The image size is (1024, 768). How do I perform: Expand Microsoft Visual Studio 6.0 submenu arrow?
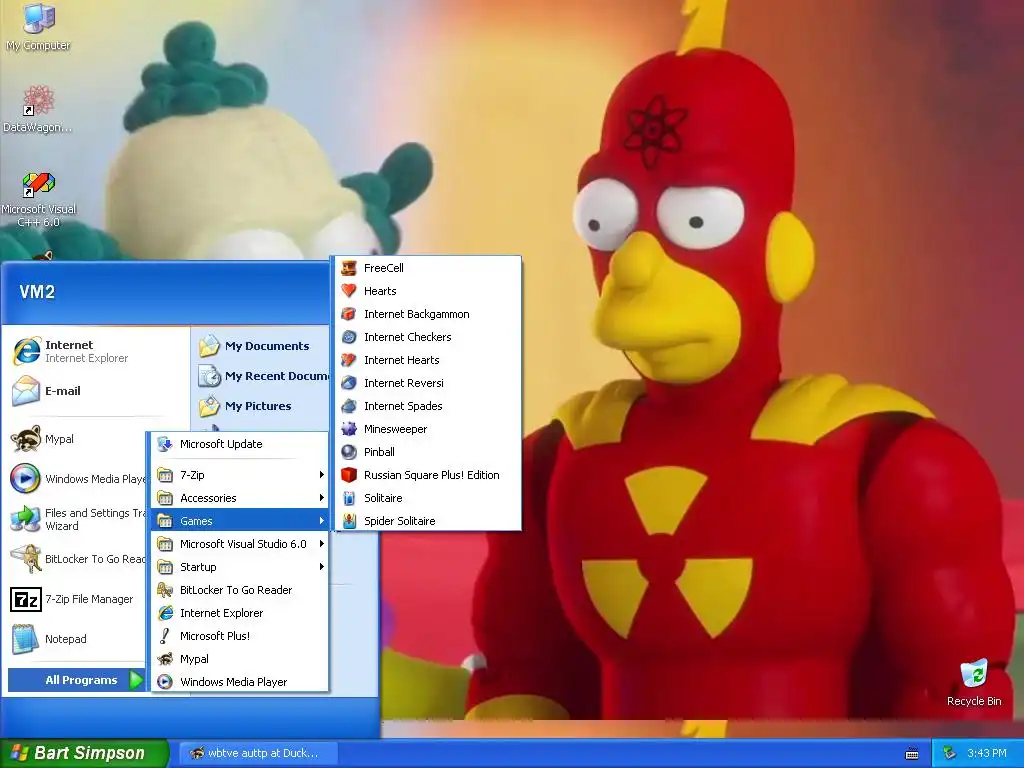(321, 544)
